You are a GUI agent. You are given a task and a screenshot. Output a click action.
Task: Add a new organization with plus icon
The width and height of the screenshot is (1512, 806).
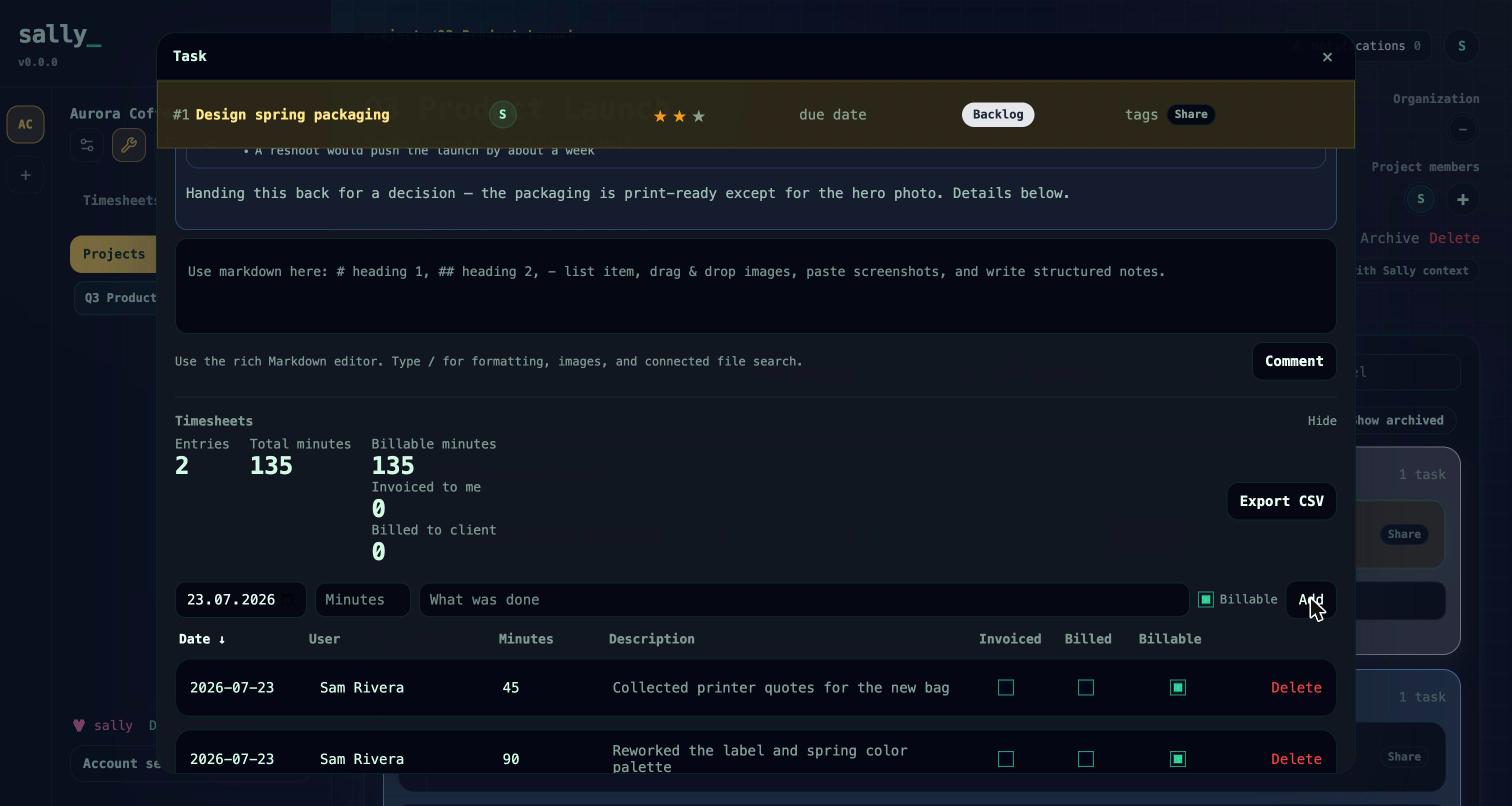tap(26, 176)
